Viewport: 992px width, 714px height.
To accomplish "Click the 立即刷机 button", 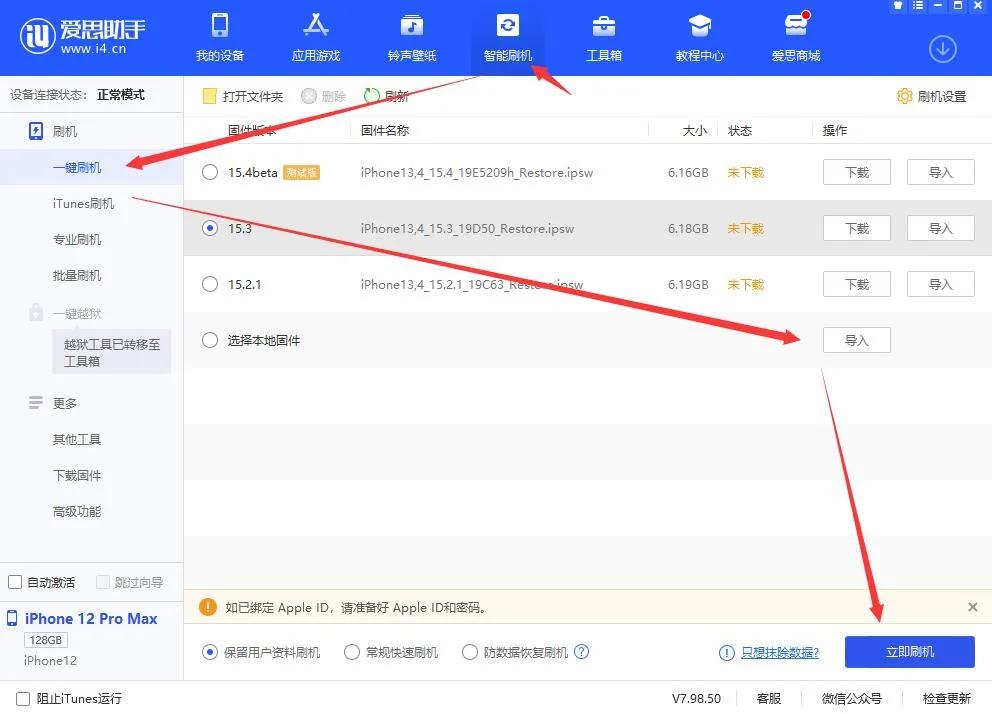I will [x=909, y=651].
